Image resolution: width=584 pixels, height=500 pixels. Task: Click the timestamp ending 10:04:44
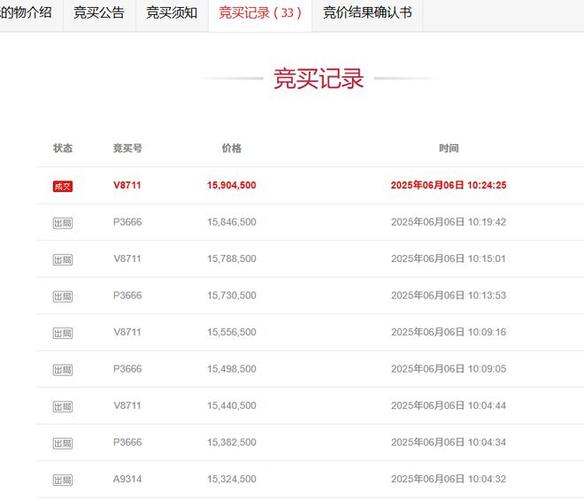[x=448, y=405]
